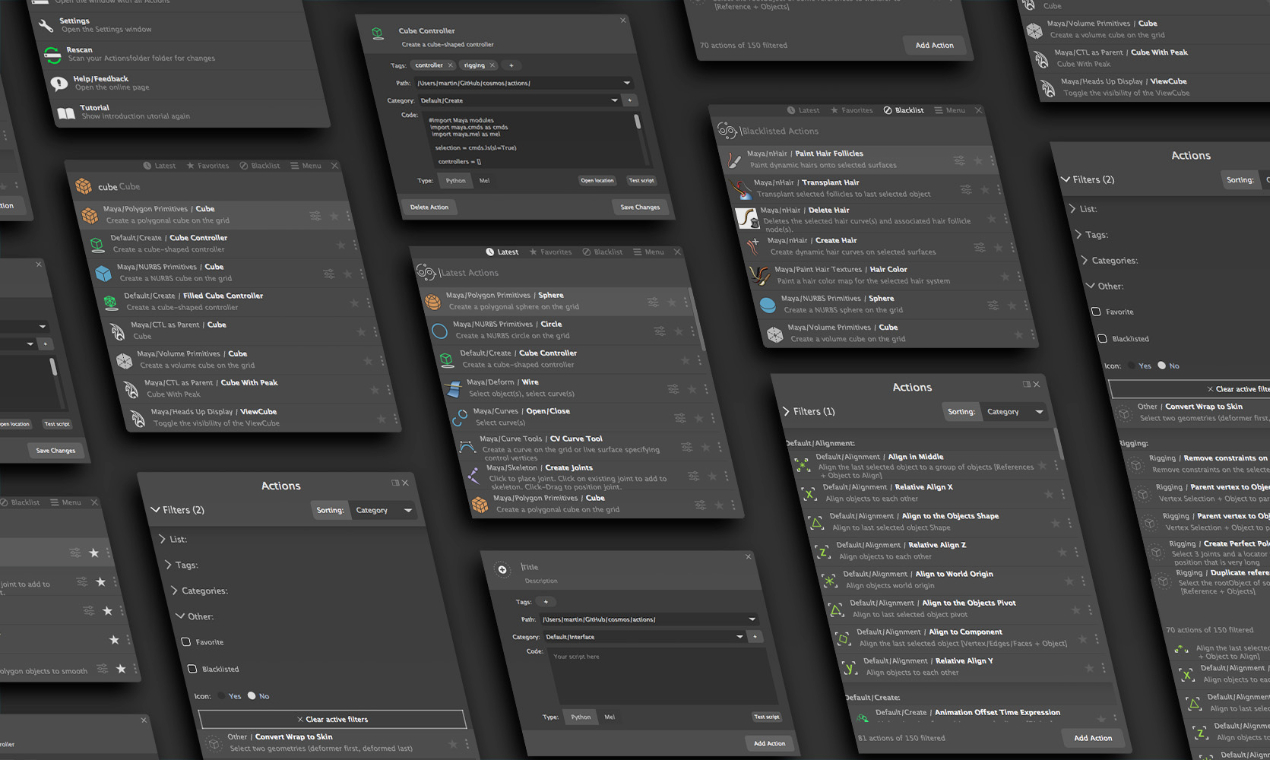The width and height of the screenshot is (1270, 760).
Task: Click the Wire deformer icon
Action: pyautogui.click(x=454, y=387)
